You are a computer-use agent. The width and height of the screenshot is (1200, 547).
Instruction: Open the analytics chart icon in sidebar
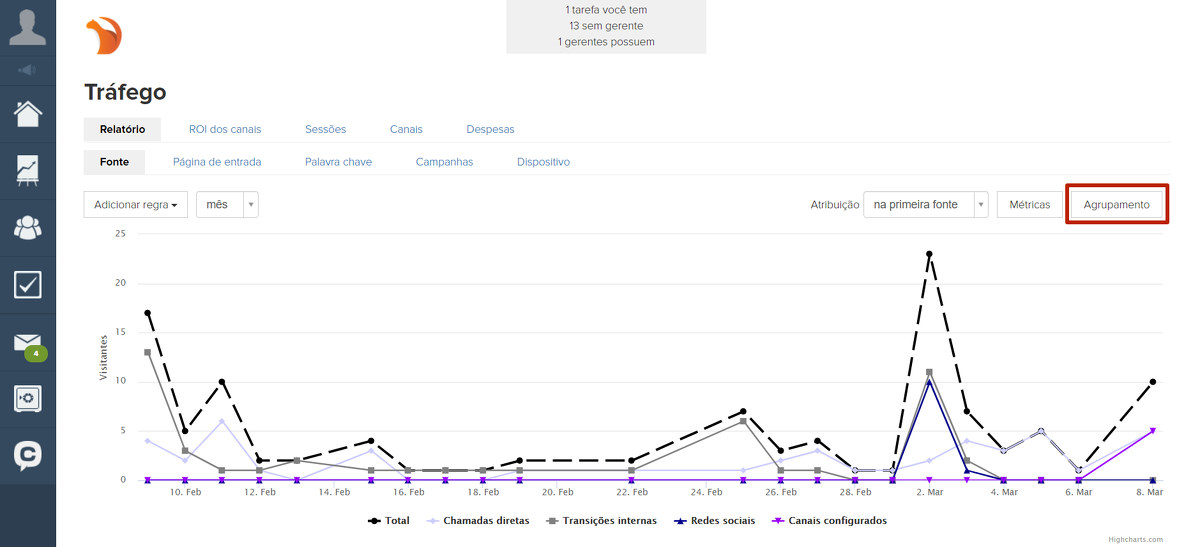pos(28,170)
